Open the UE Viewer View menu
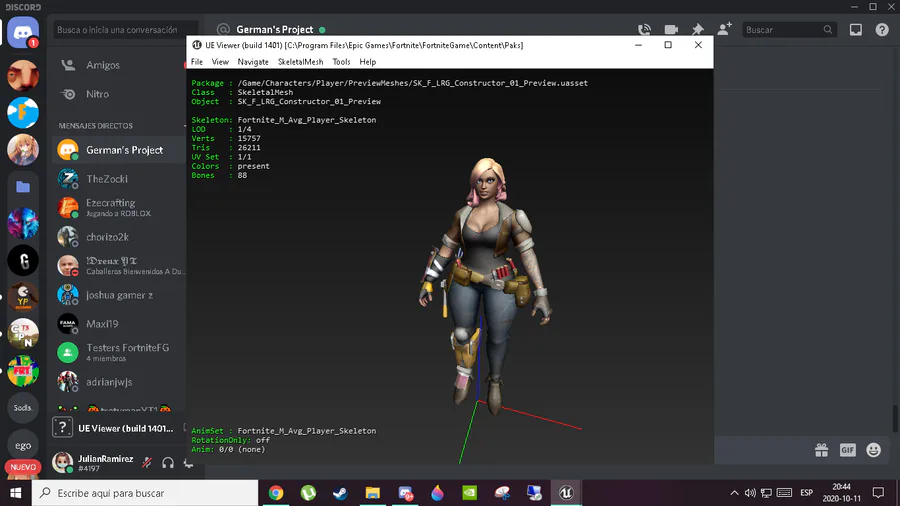The width and height of the screenshot is (900, 506). [220, 62]
